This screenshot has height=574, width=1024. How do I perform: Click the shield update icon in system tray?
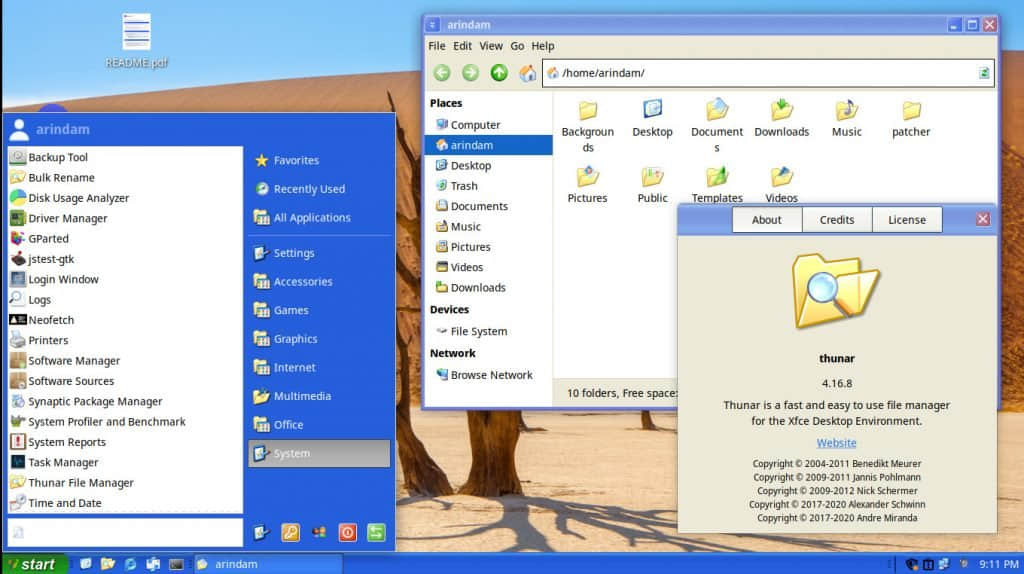[x=912, y=564]
